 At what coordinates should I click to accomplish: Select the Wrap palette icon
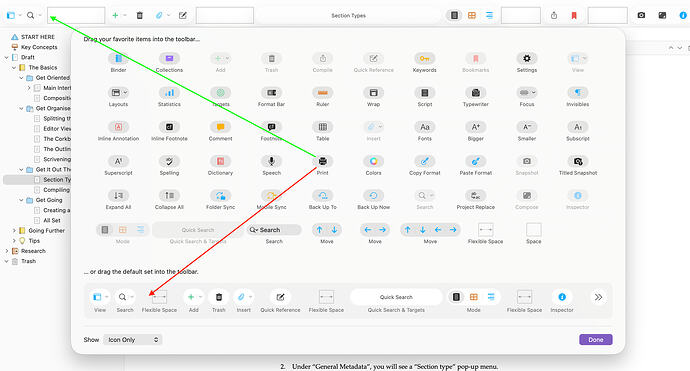[373, 93]
